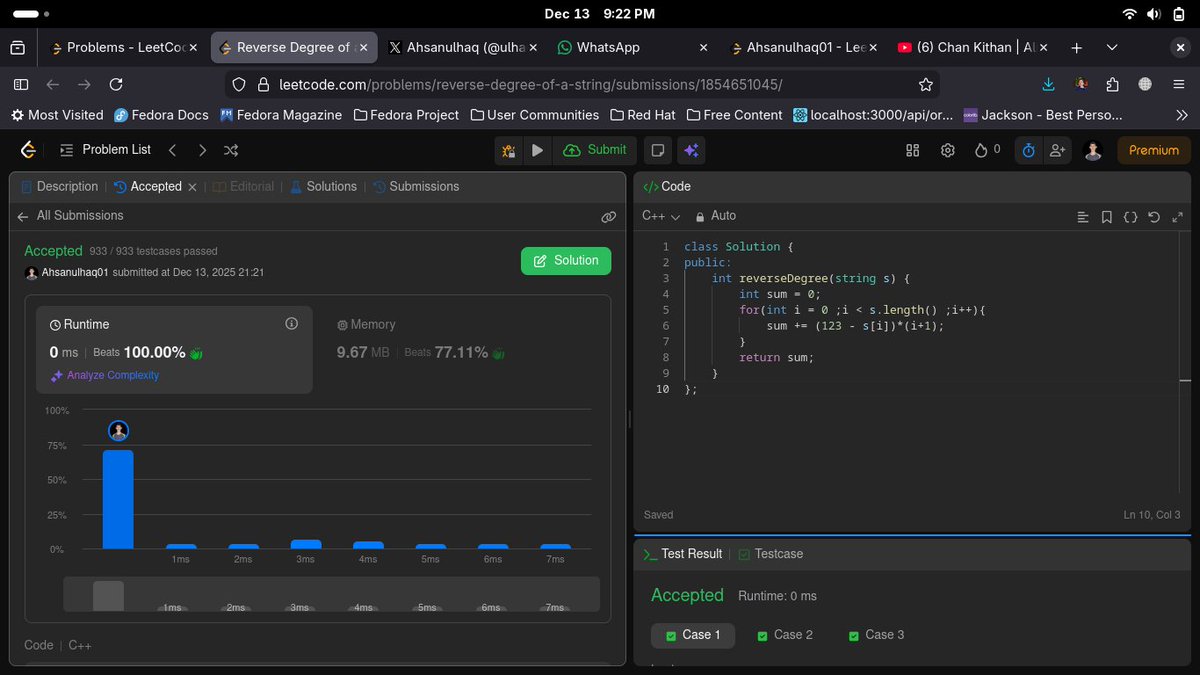Open Fedora Docs bookmark
The height and width of the screenshot is (675, 1200).
[161, 115]
